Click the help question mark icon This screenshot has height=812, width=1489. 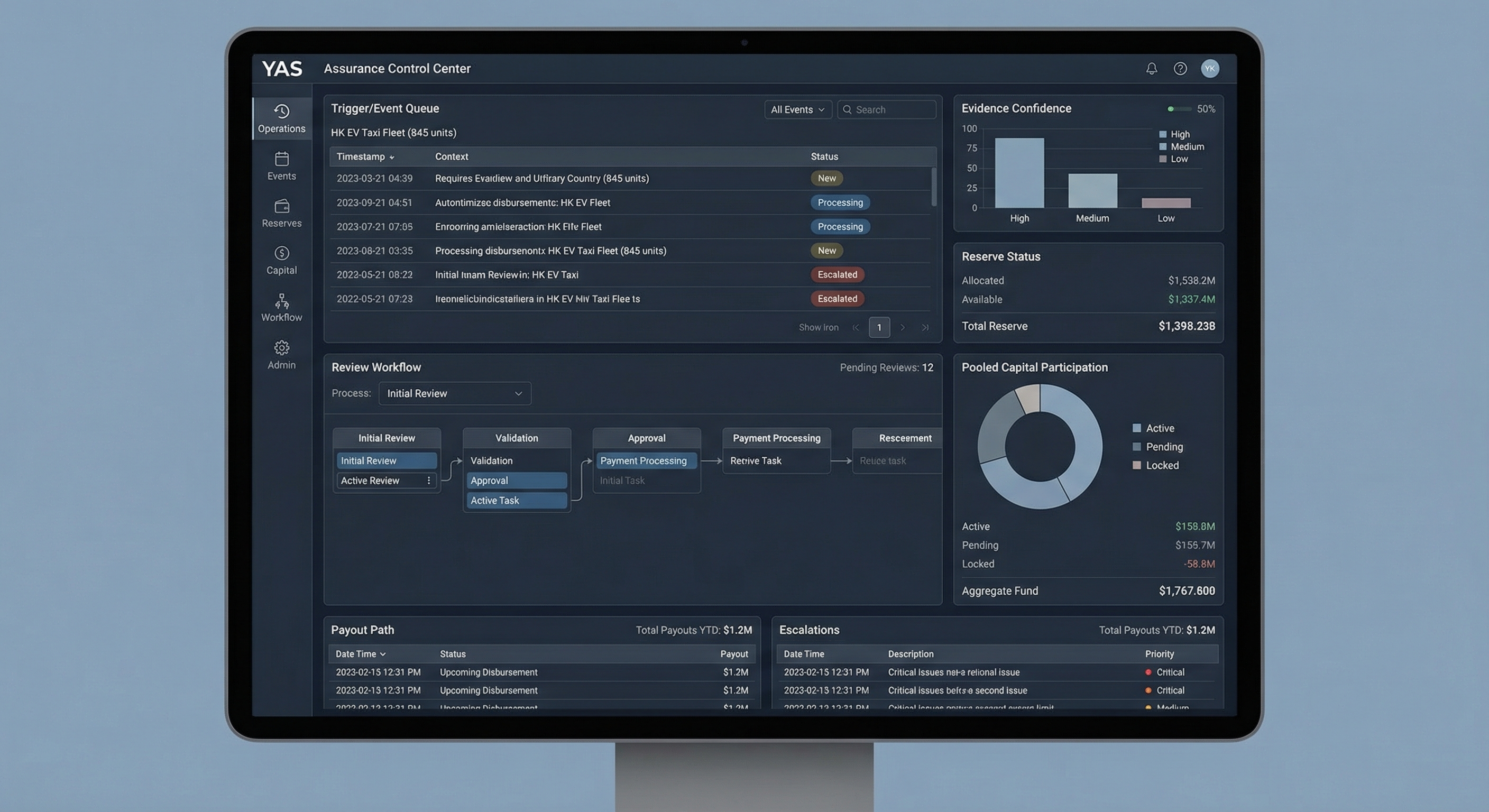coord(1180,69)
